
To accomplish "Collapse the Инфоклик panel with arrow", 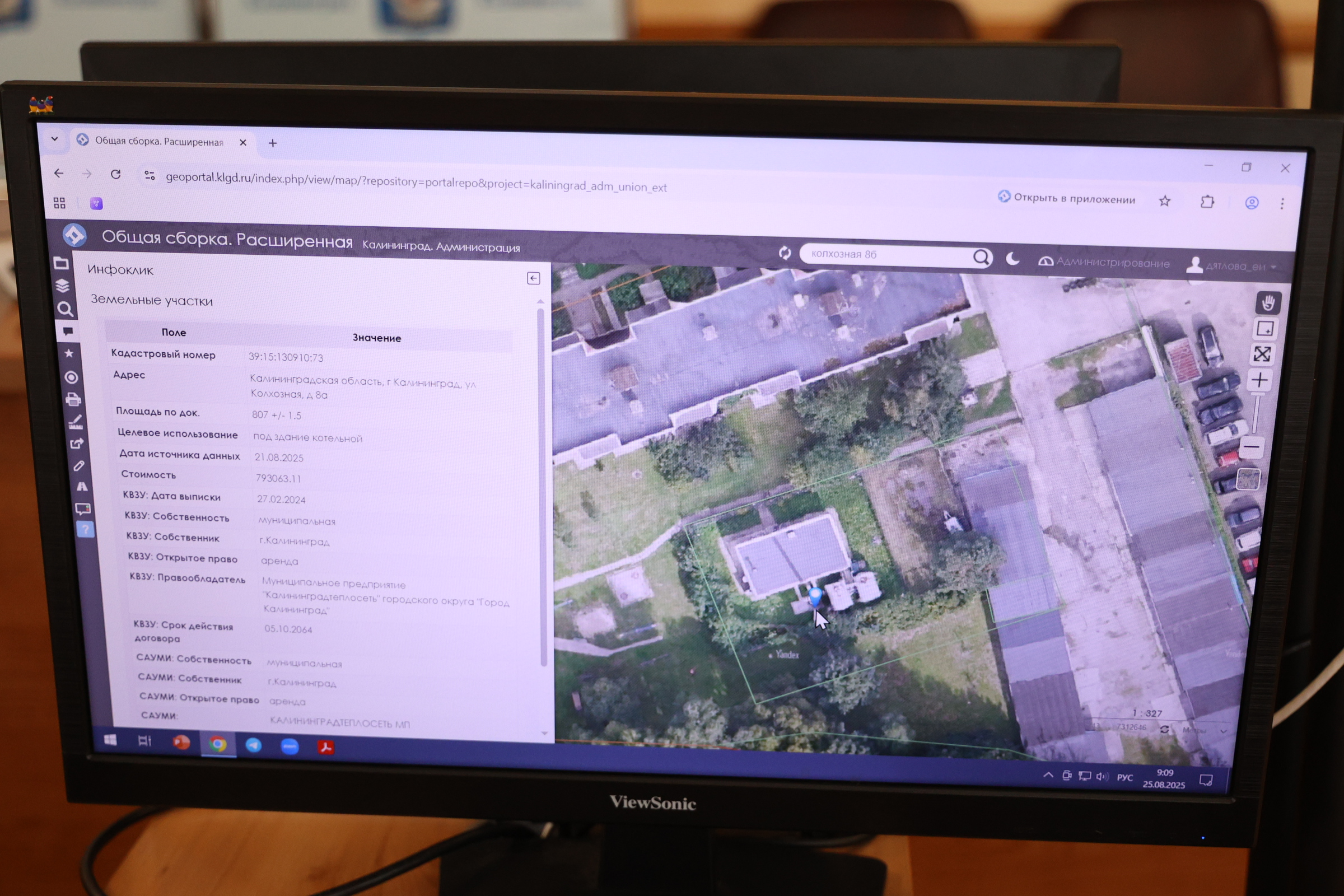I will 533,278.
